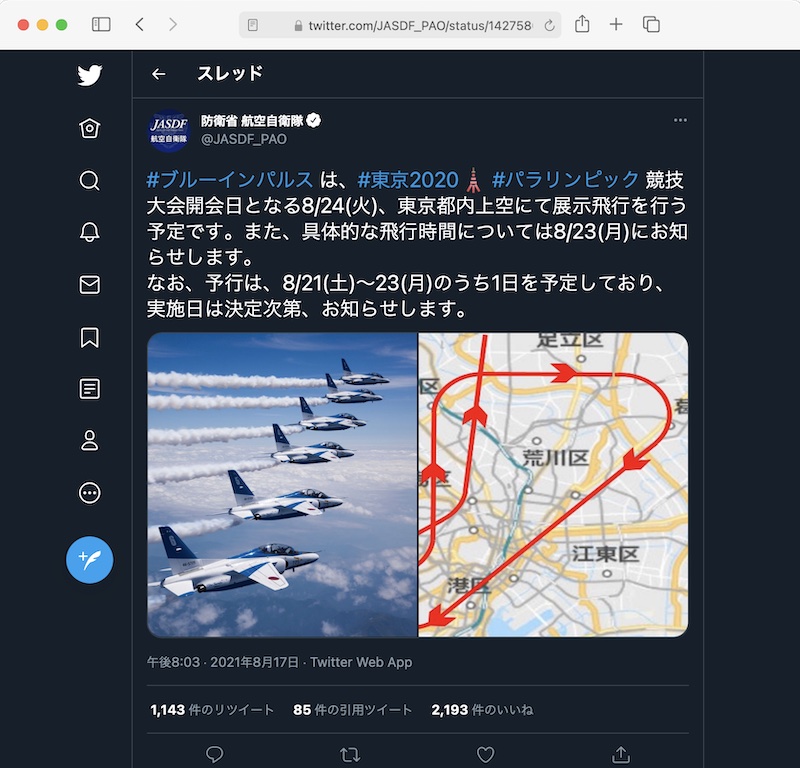Open Bookmarks from the sidebar
Screen dimensions: 800x768
click(x=89, y=340)
